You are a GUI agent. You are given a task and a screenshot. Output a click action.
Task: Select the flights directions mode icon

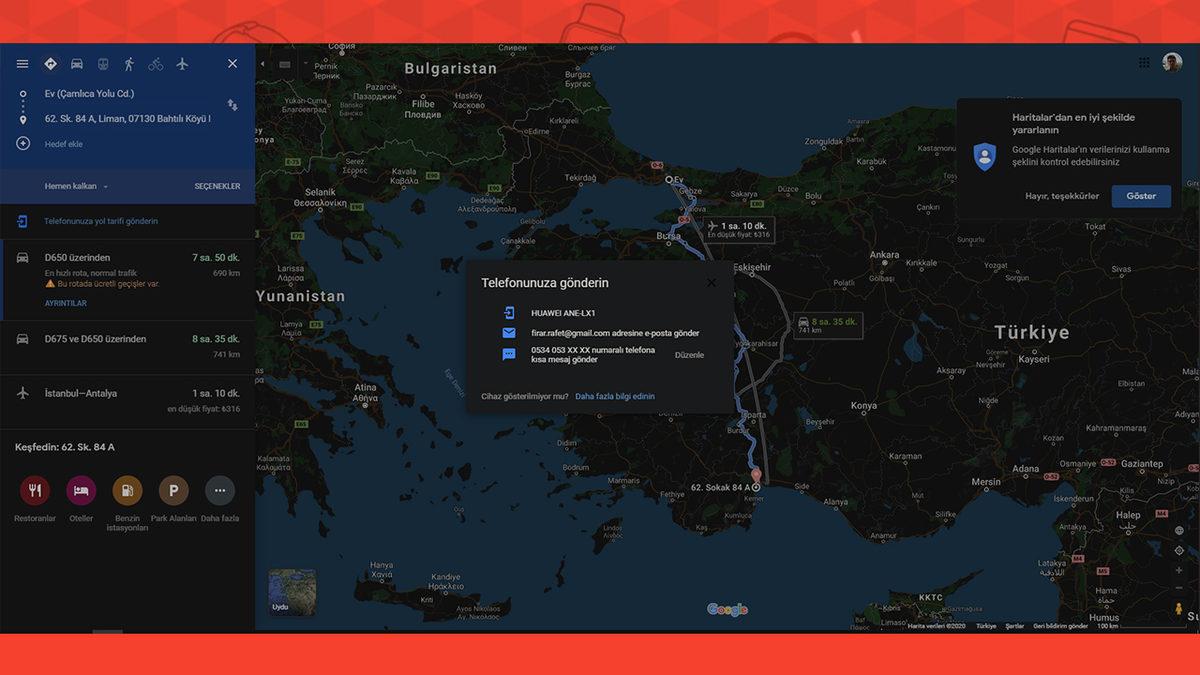[182, 62]
